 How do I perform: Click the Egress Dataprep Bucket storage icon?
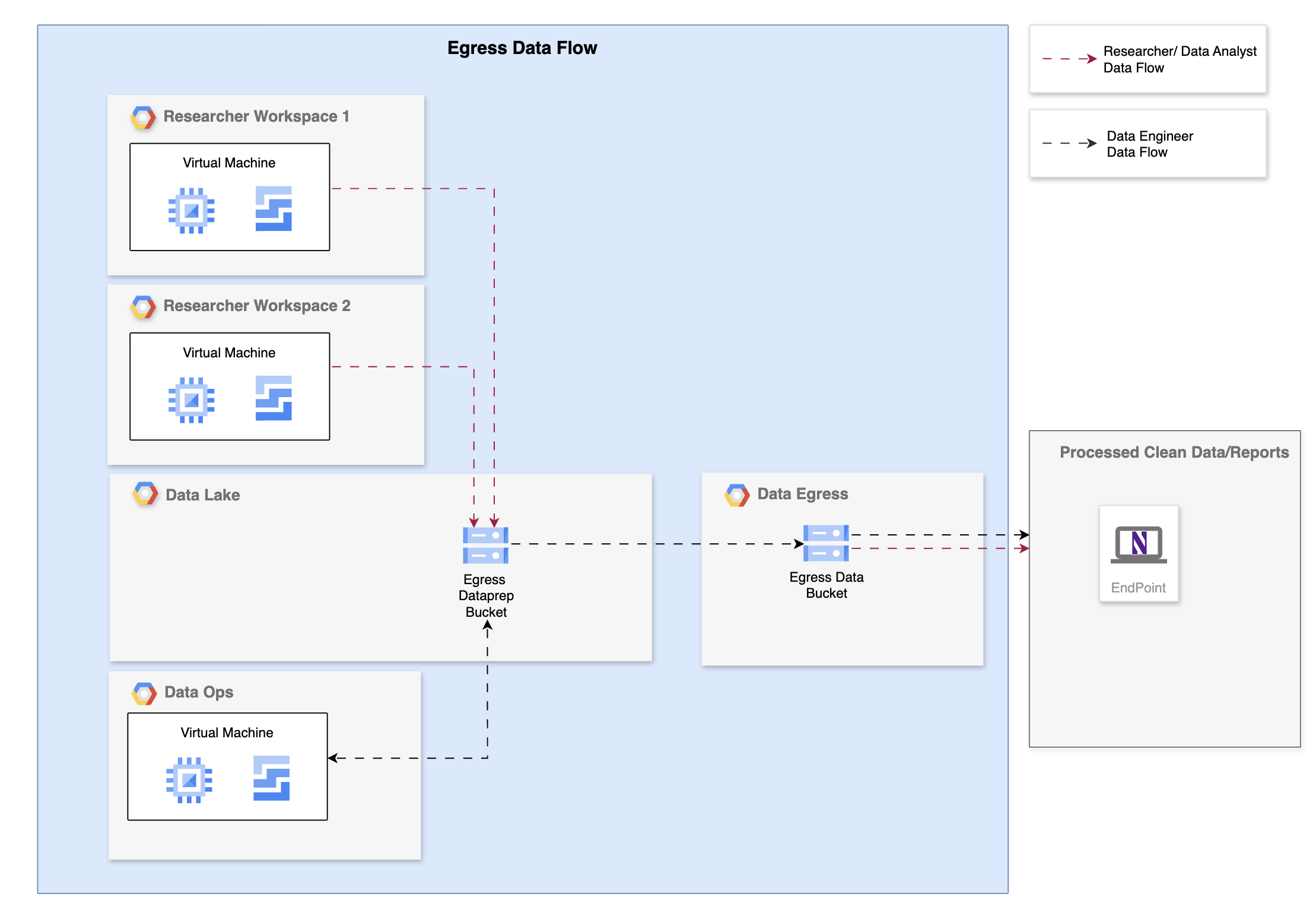click(485, 545)
